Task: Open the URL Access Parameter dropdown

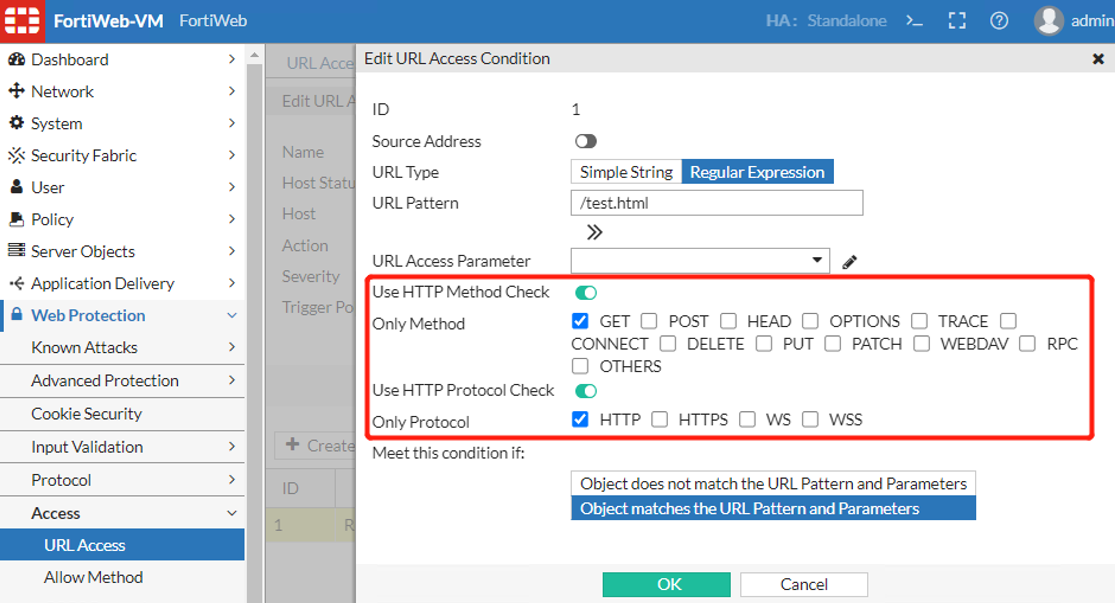Action: click(700, 261)
